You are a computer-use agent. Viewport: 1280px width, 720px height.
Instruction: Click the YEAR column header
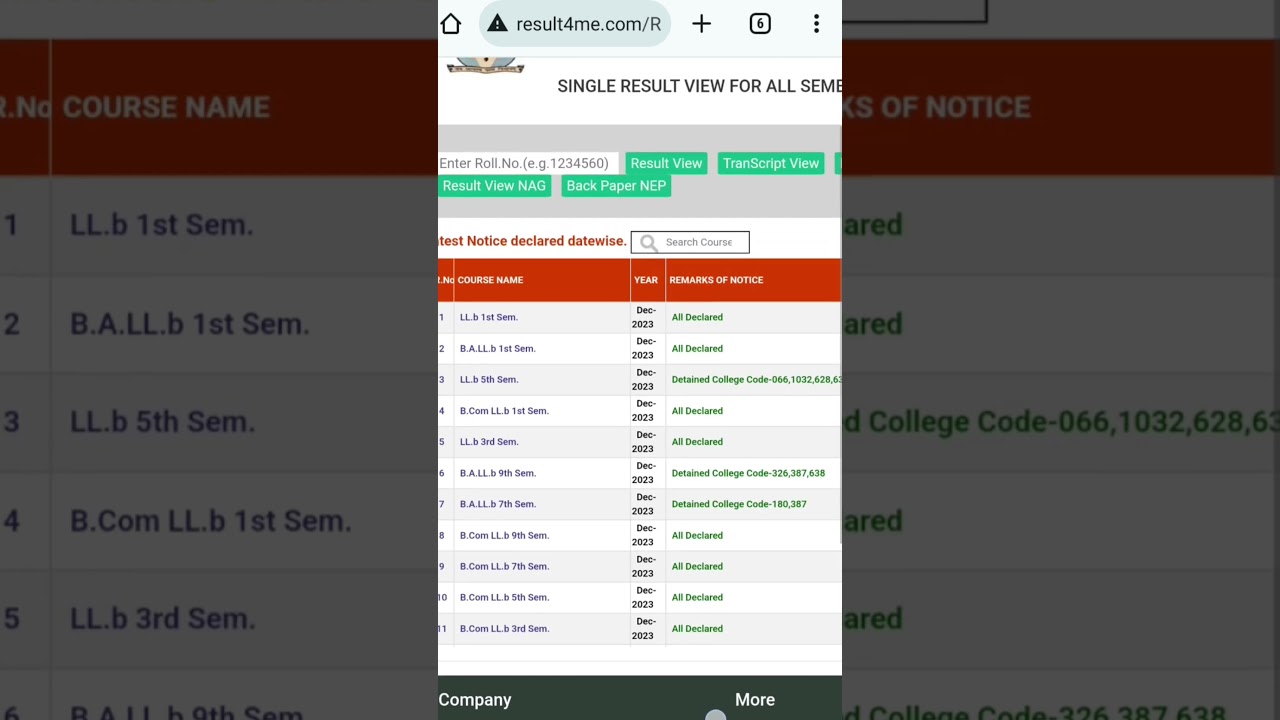point(646,280)
